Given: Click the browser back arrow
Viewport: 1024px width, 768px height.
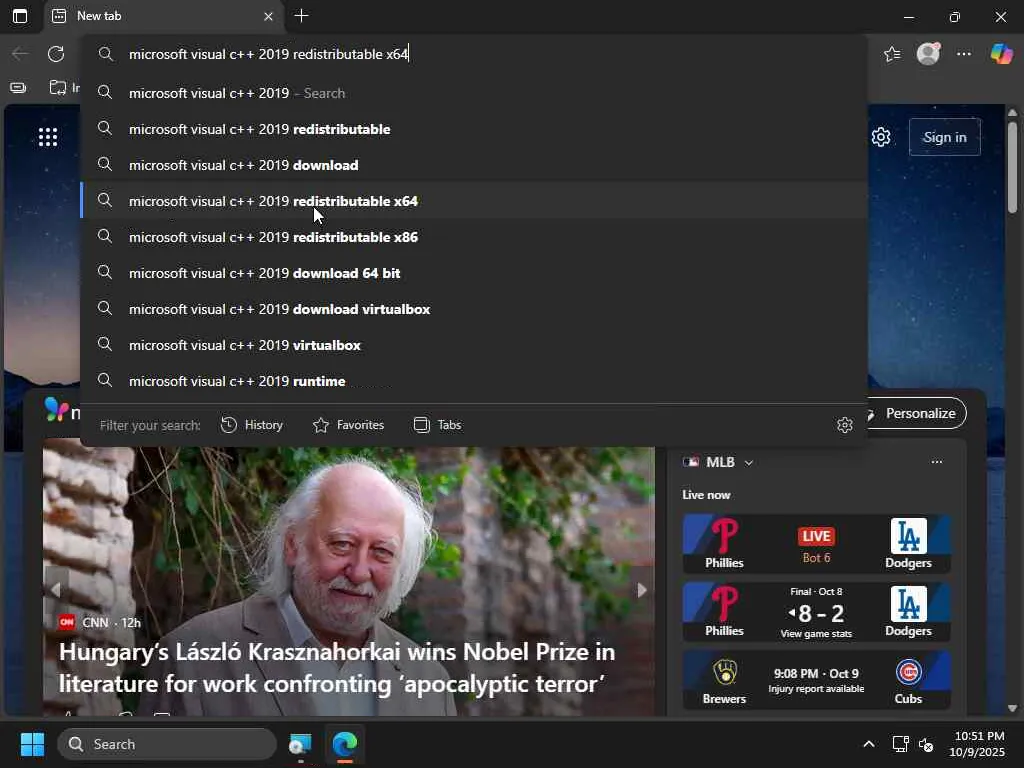Looking at the screenshot, I should click(20, 54).
